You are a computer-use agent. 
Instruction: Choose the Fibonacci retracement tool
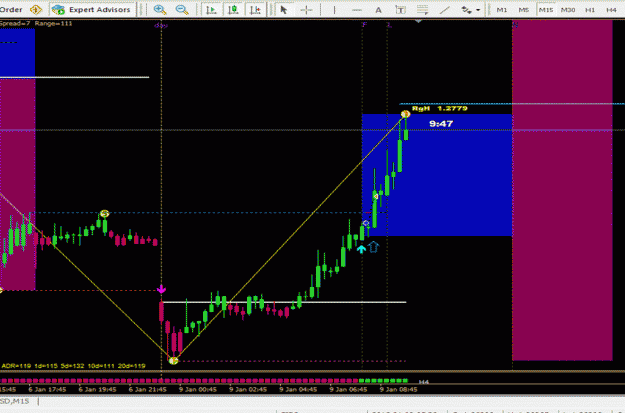423,10
